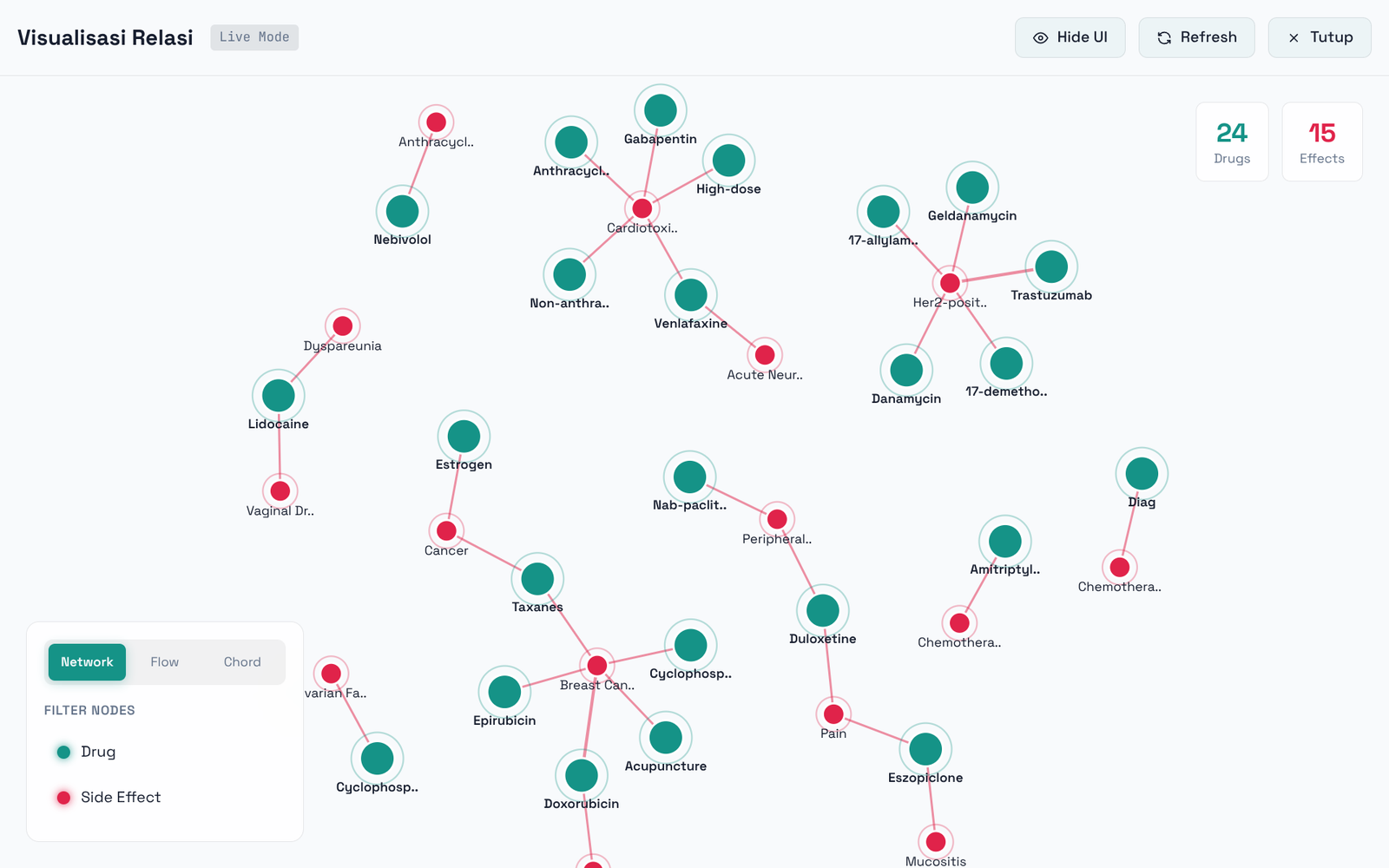Screen dimensions: 1389x868
Task: Click the Cardiotoxicity side effect node
Action: (x=642, y=208)
